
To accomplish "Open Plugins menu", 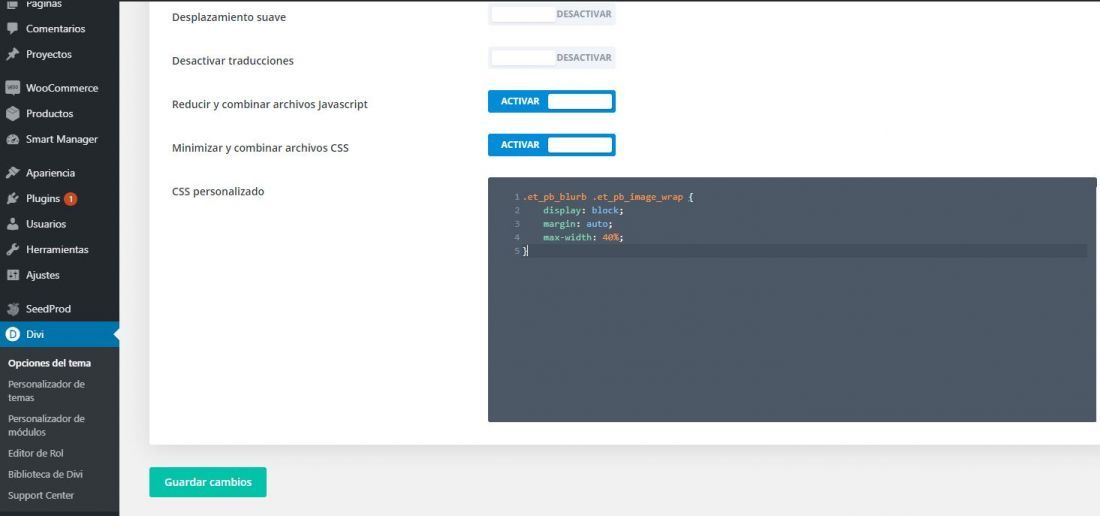I will coord(43,199).
